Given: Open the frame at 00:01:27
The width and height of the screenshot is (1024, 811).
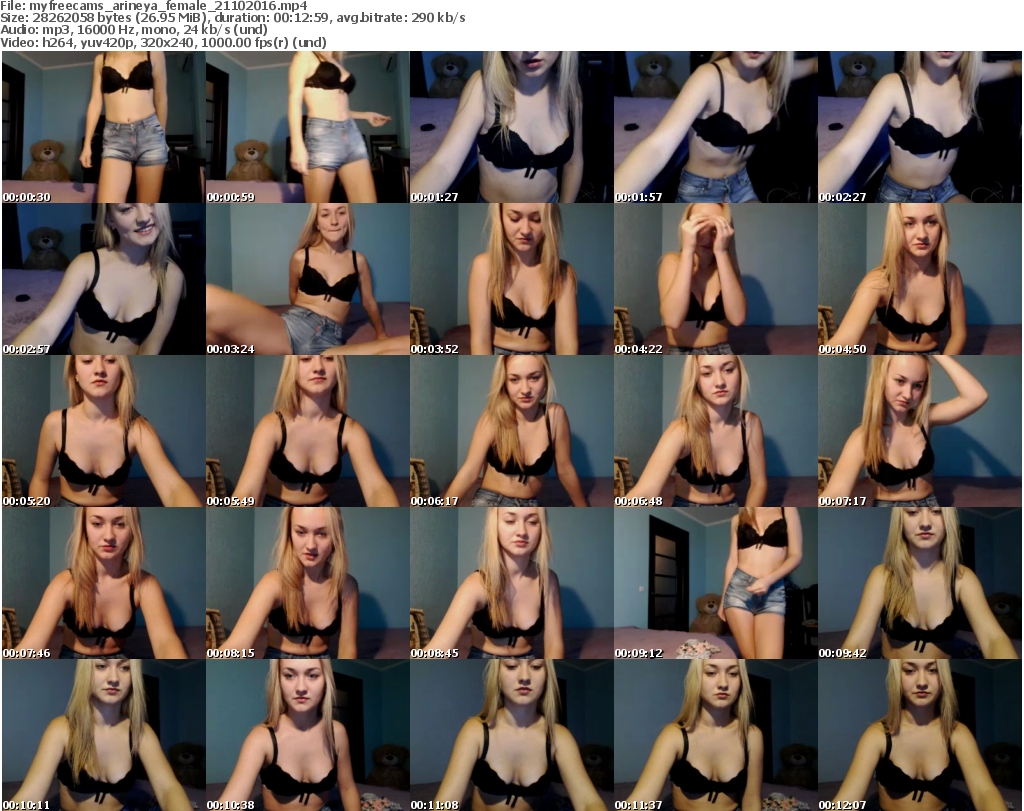Looking at the screenshot, I should click(x=511, y=127).
